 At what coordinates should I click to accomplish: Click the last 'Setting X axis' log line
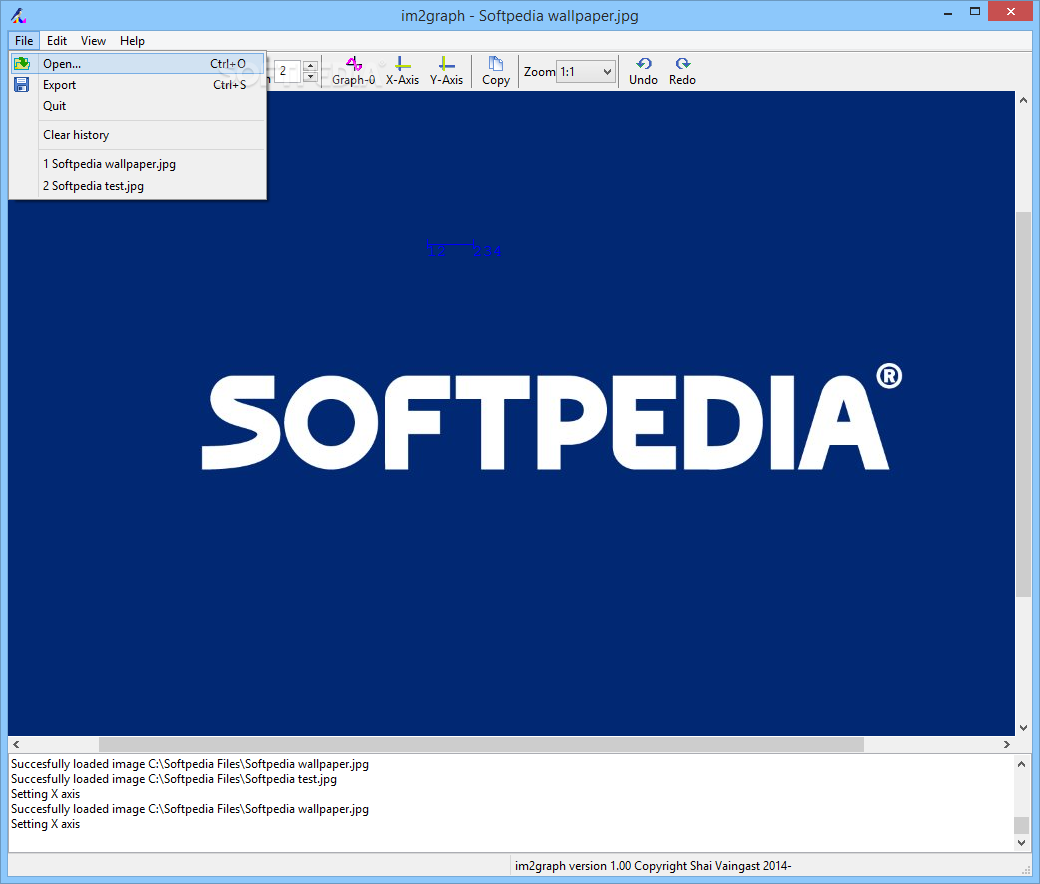click(45, 824)
